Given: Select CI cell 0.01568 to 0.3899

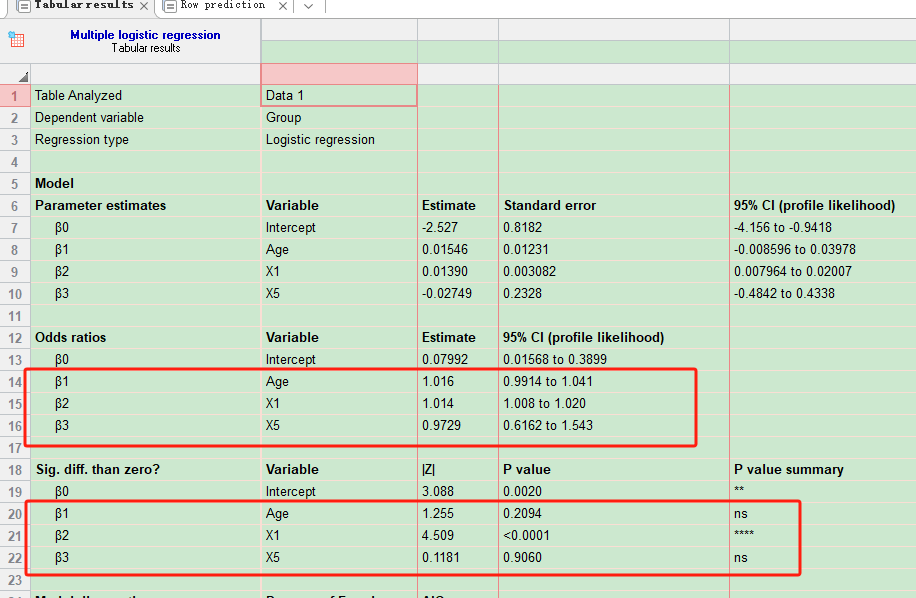Looking at the screenshot, I should coord(613,360).
